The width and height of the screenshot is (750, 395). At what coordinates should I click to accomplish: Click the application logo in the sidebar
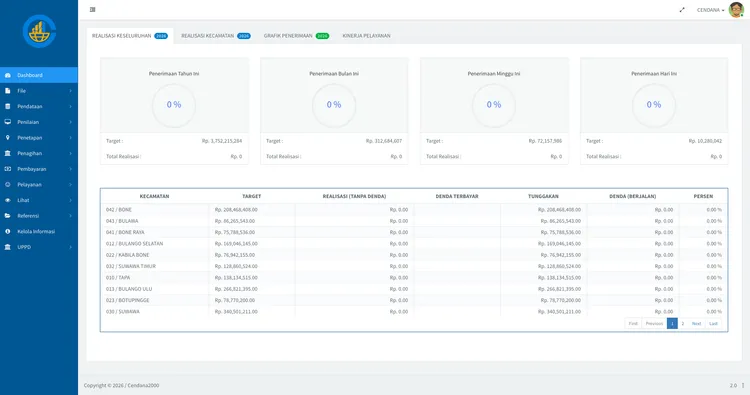point(39,32)
